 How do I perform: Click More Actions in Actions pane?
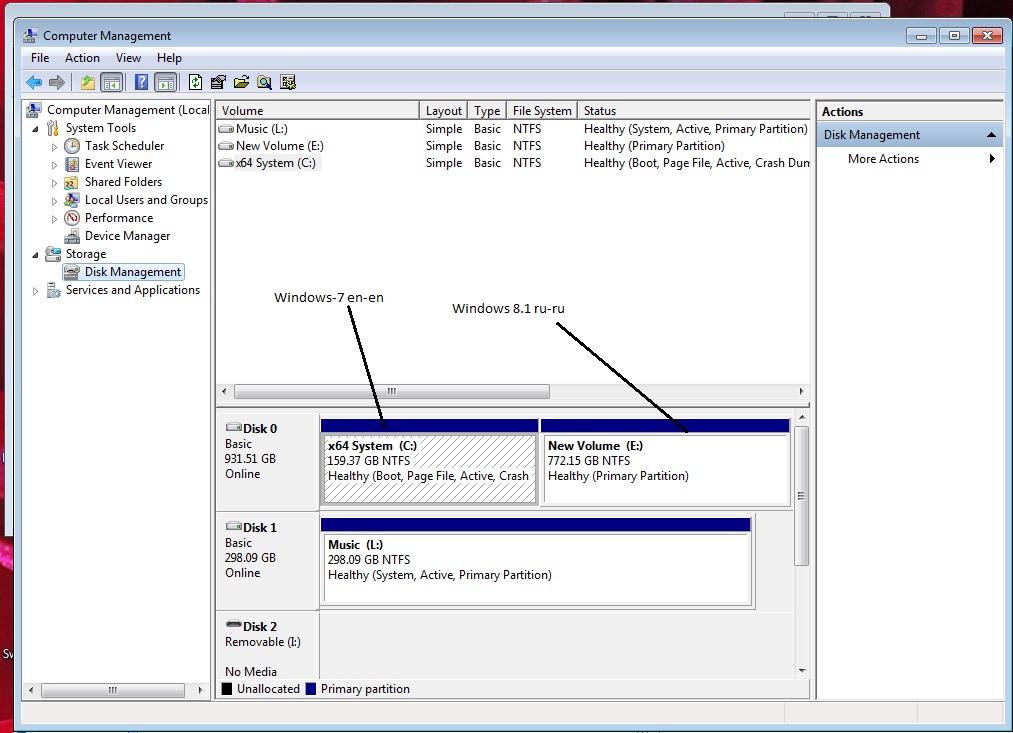(x=883, y=159)
